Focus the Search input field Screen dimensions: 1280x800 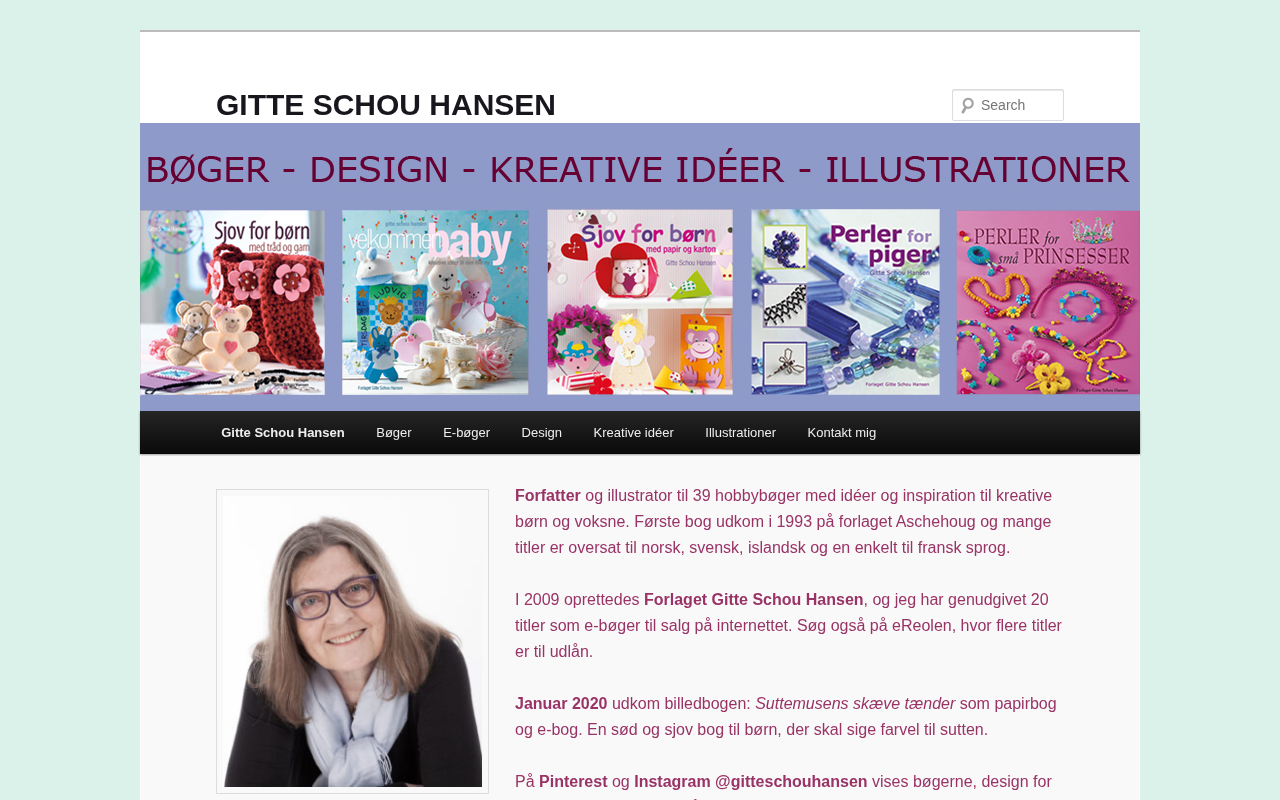1008,105
